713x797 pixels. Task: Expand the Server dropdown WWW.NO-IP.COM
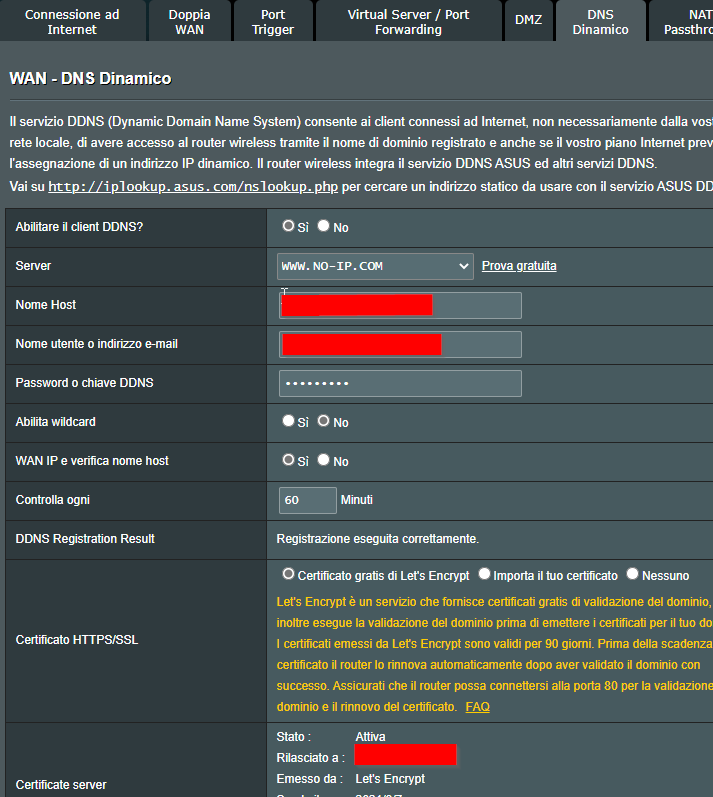[x=375, y=266]
